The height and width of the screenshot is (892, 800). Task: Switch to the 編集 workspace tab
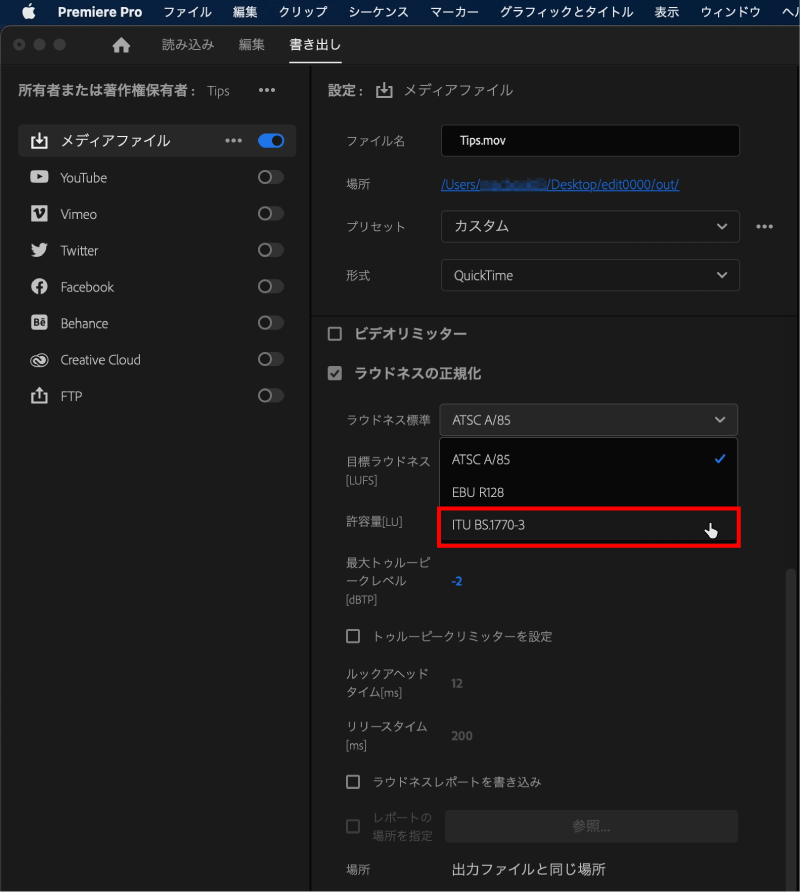point(251,44)
